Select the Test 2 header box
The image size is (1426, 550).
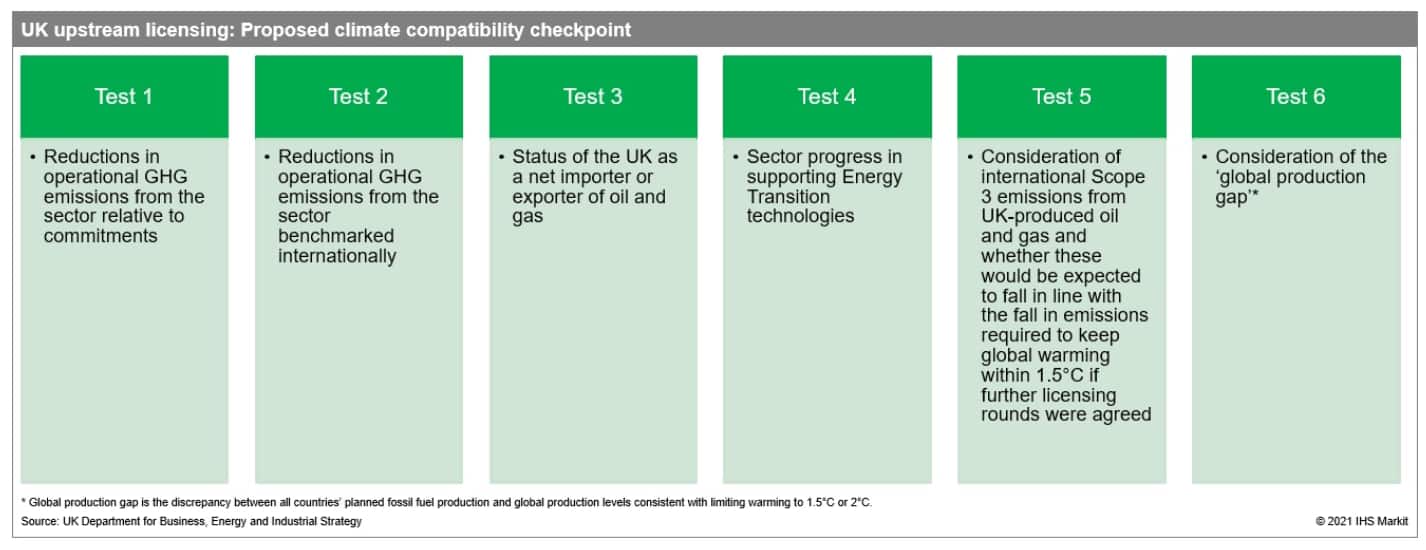(358, 97)
